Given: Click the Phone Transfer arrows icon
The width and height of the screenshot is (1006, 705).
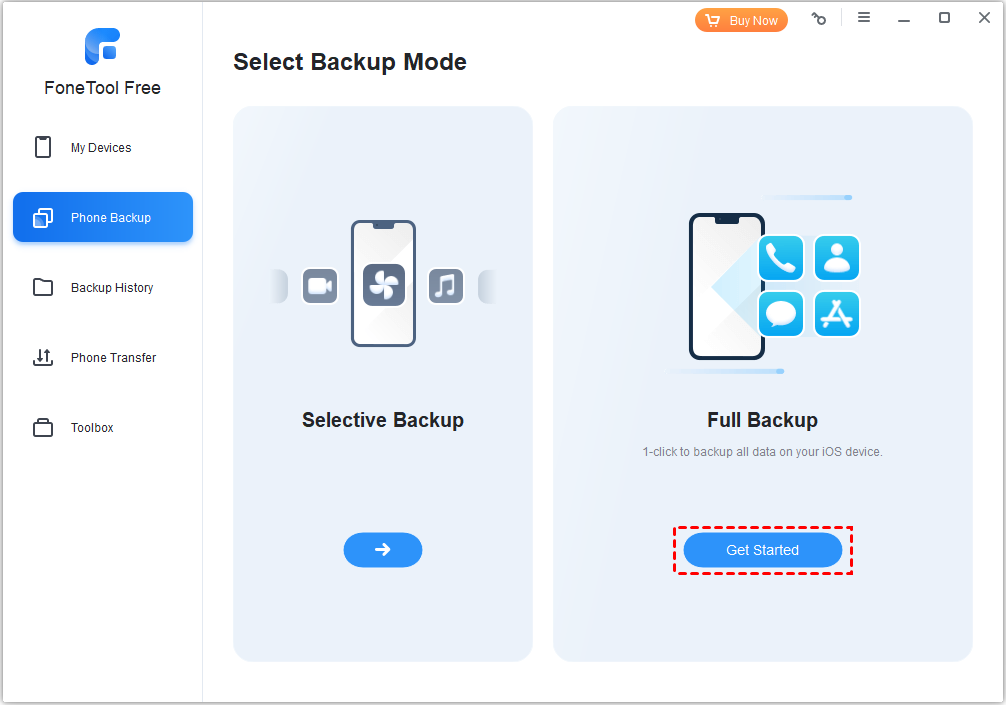Looking at the screenshot, I should point(43,358).
